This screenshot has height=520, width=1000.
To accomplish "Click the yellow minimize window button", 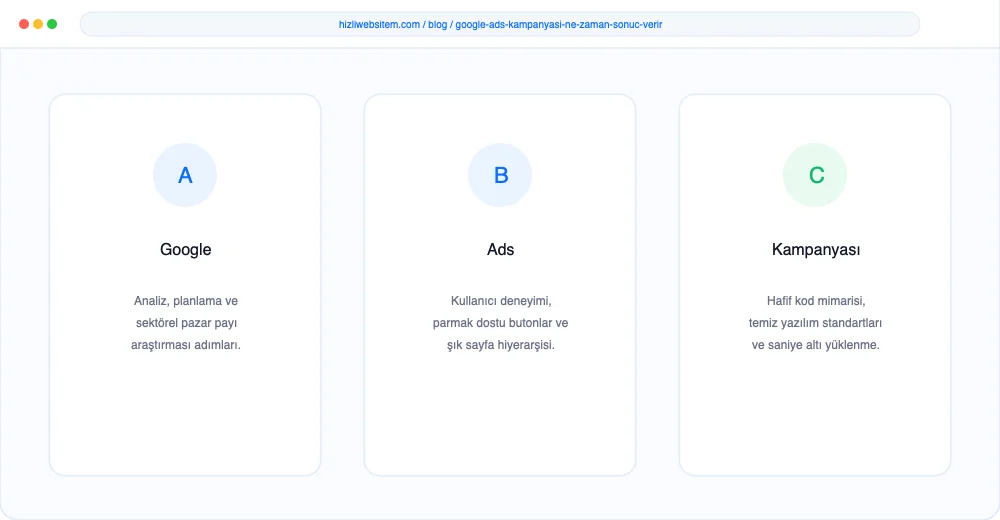I will coord(38,24).
